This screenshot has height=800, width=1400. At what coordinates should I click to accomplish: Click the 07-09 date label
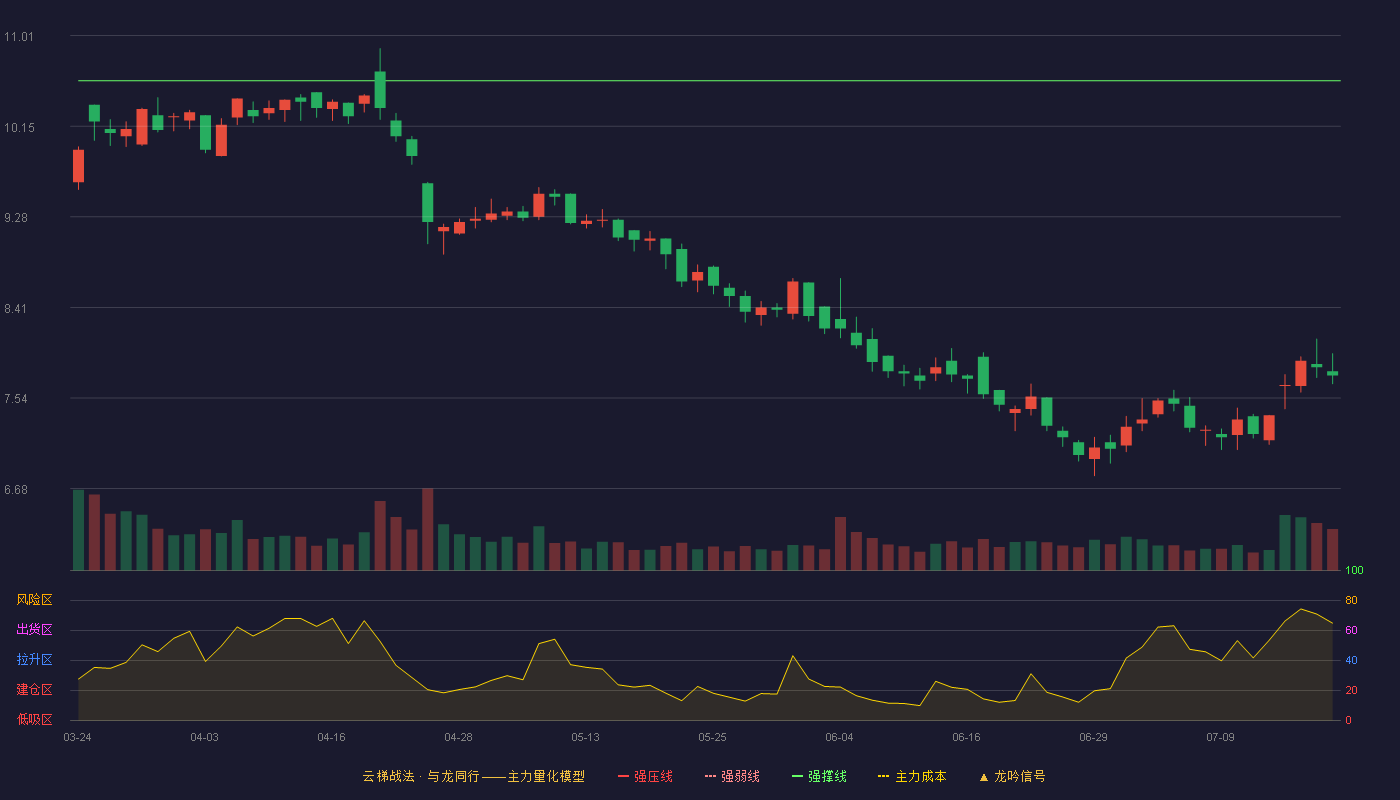tap(1220, 737)
